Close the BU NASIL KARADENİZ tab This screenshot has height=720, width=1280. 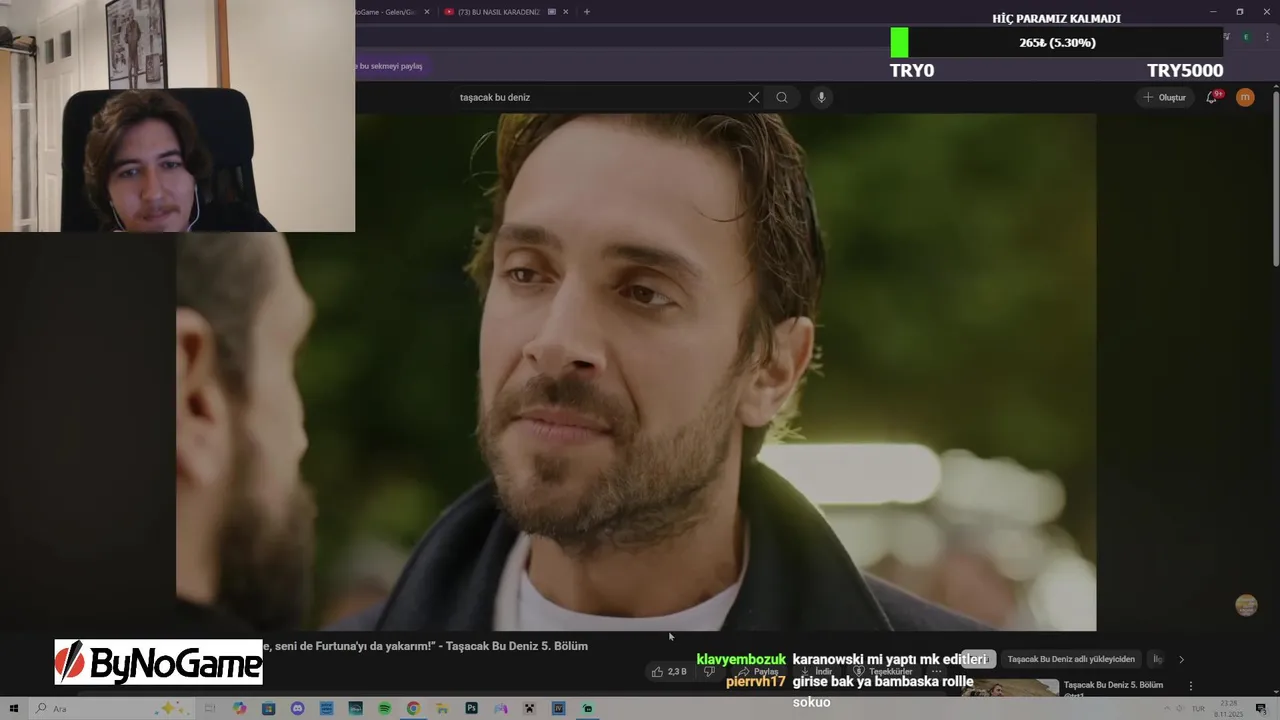[566, 12]
